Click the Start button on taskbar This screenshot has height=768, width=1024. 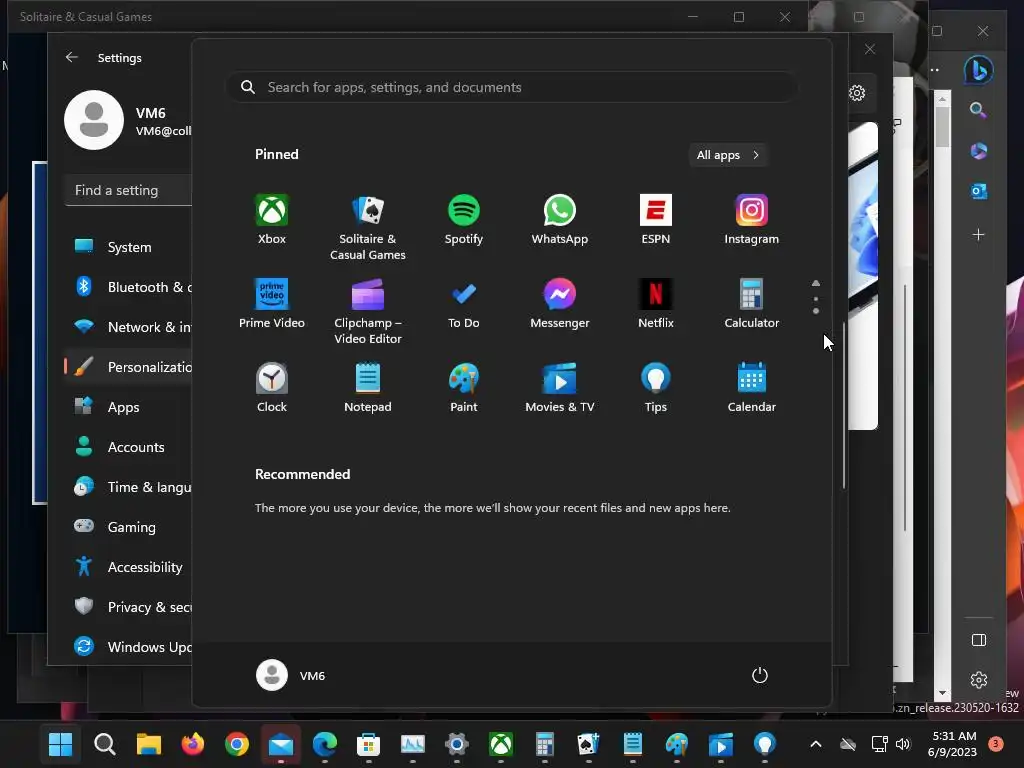(61, 744)
